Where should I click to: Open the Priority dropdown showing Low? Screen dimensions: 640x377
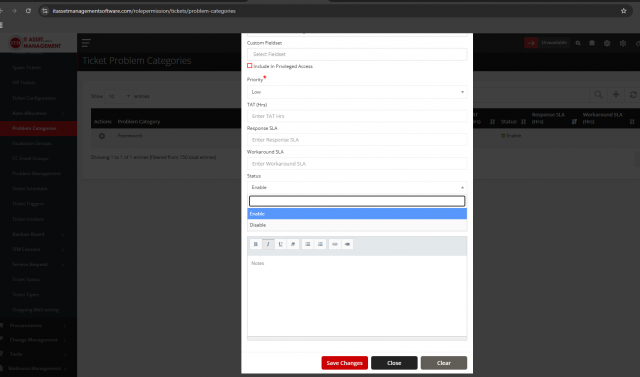357,92
